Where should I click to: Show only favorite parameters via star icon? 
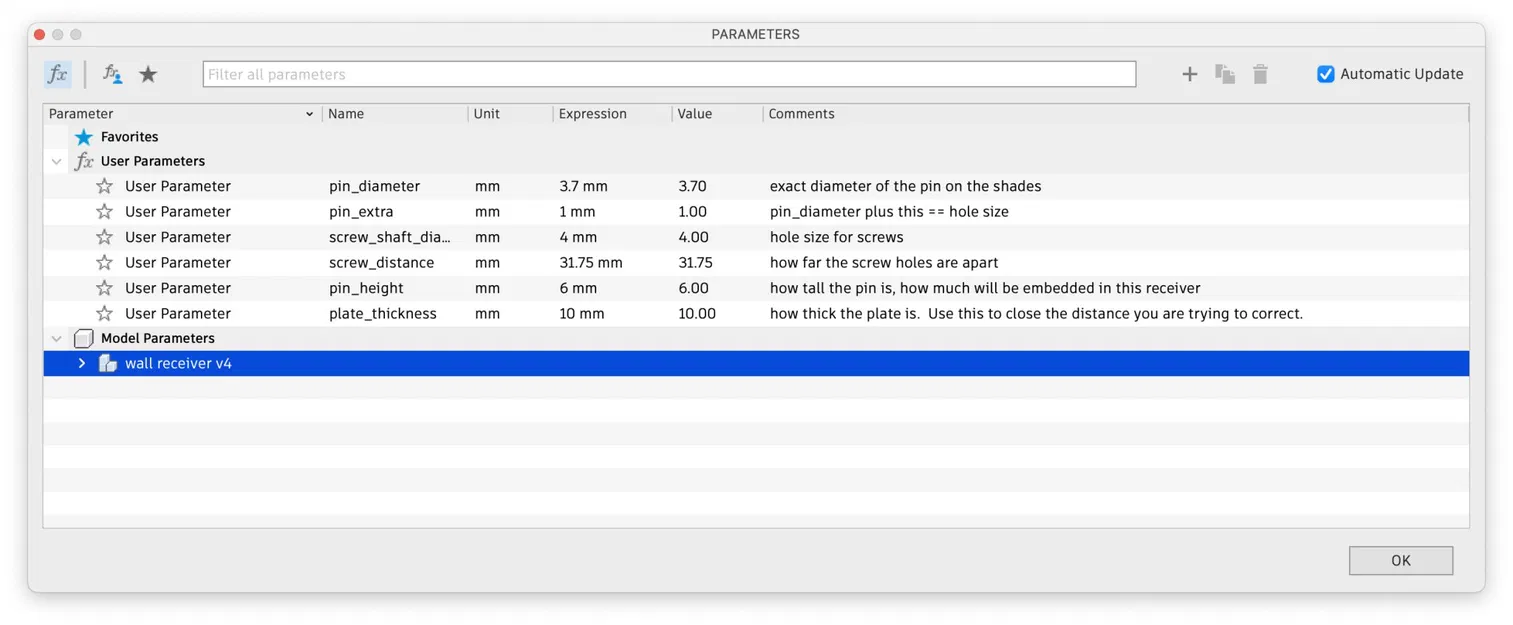pos(148,74)
